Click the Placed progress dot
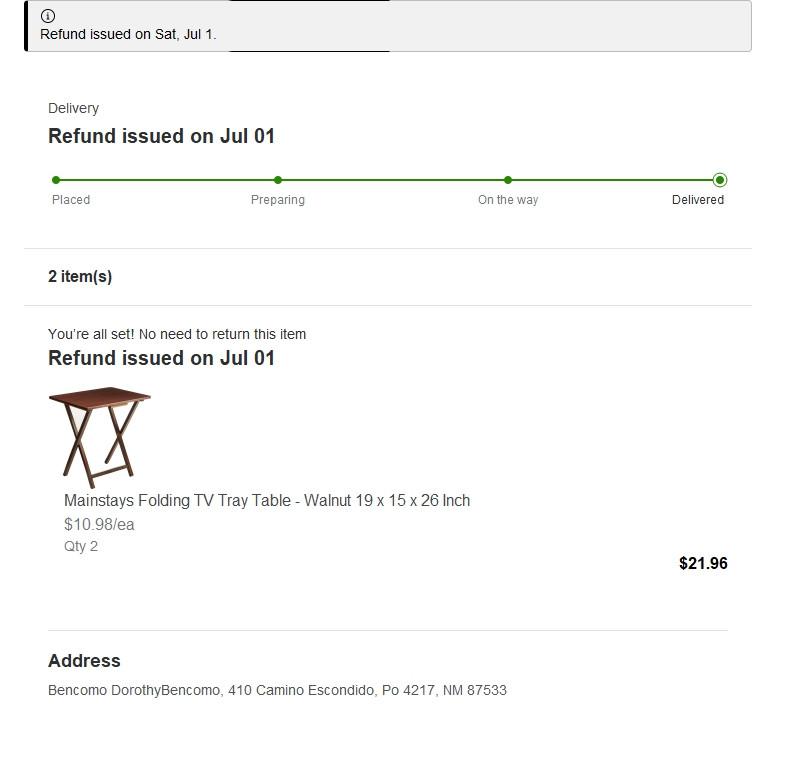Screen dimensions: 800x766 [56, 180]
